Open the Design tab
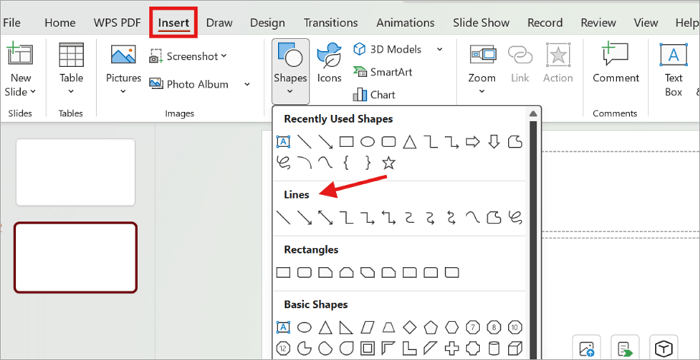The image size is (700, 360). [267, 23]
